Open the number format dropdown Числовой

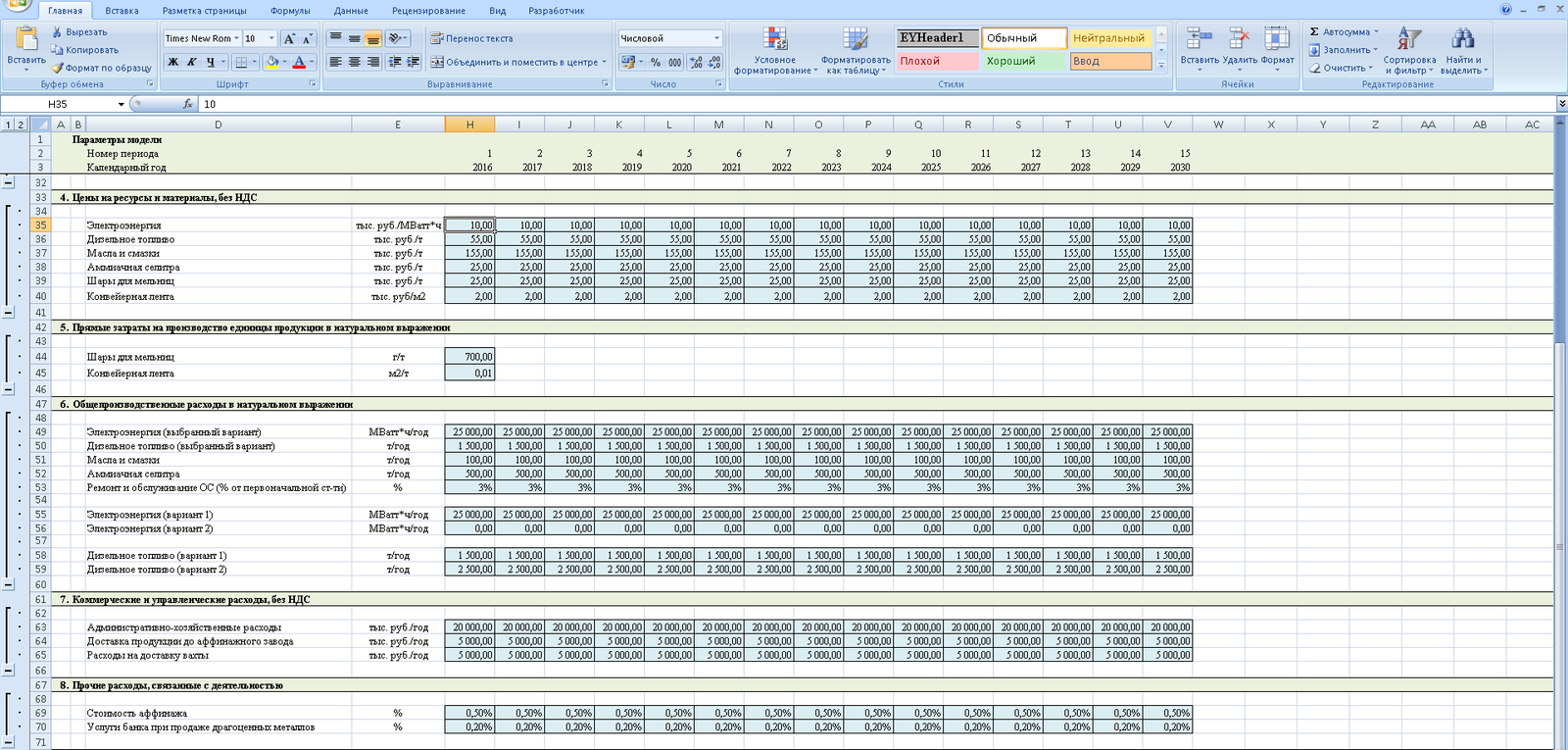[x=716, y=38]
